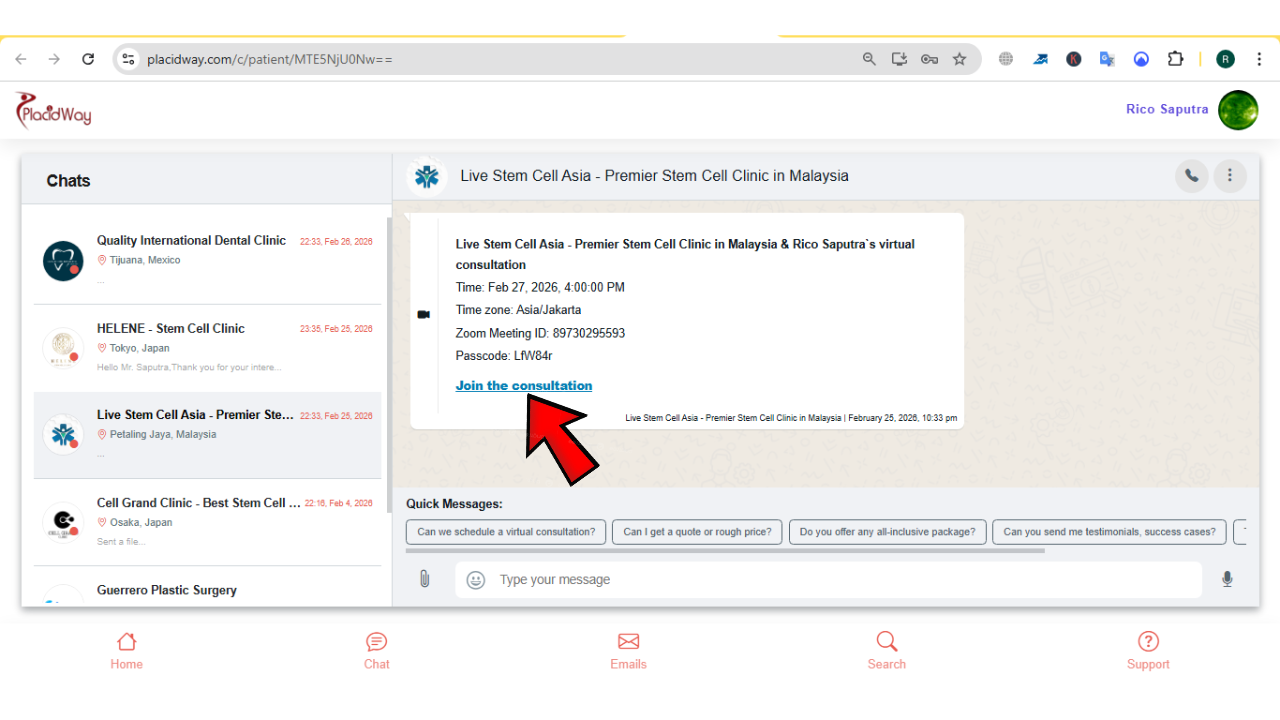Open Rico Saputra profile avatar

point(1237,110)
